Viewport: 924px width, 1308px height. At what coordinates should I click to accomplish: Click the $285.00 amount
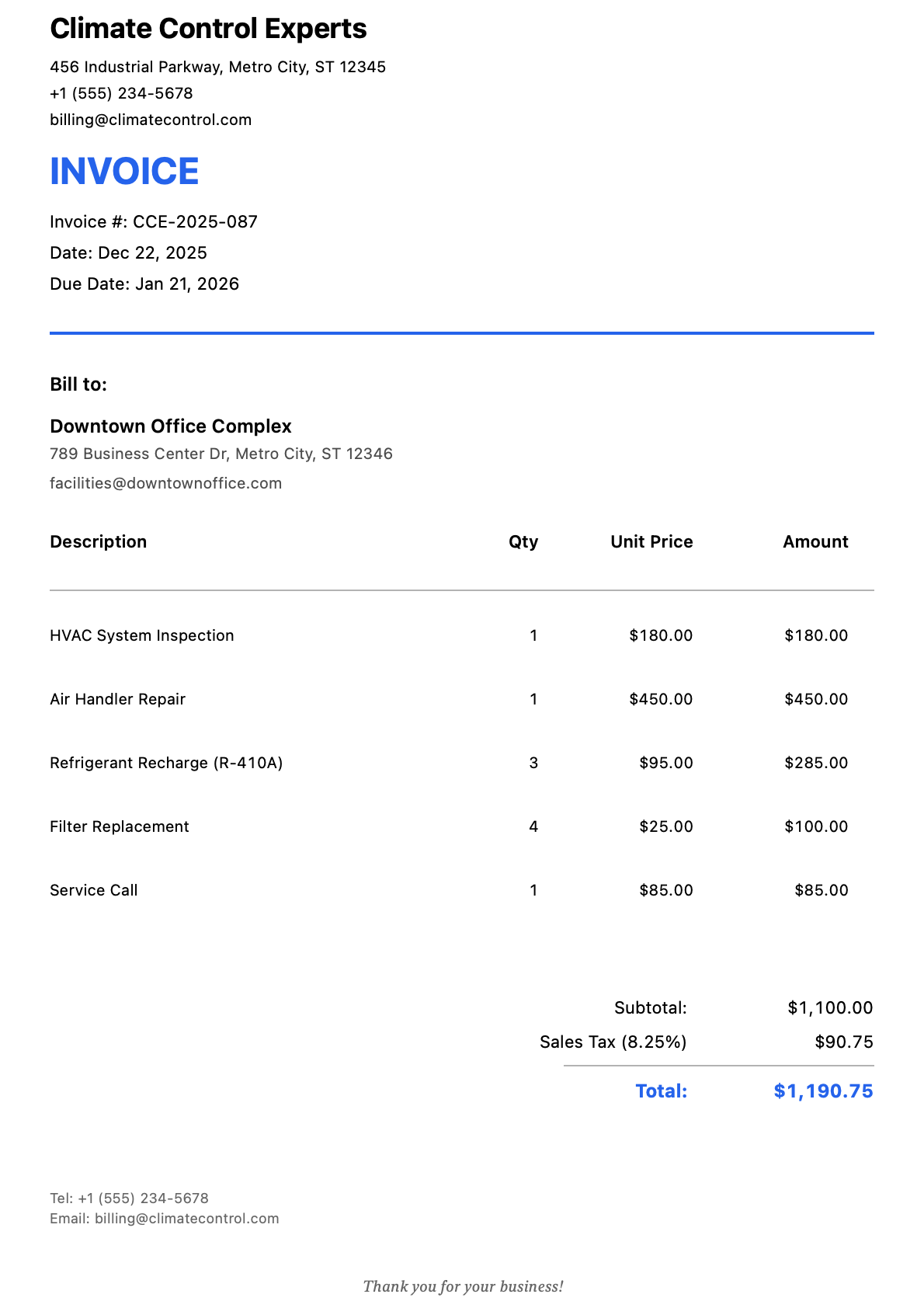(x=816, y=763)
